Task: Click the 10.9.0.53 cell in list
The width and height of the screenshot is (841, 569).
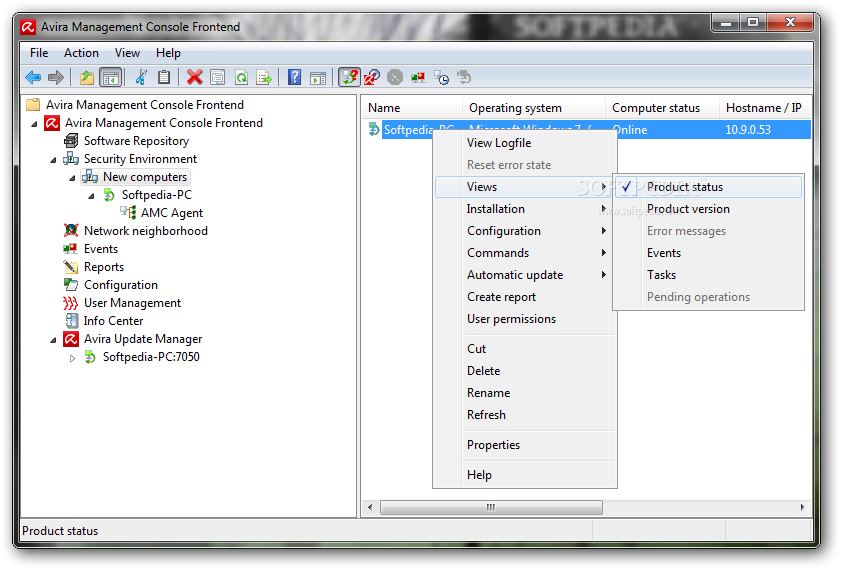Action: pos(748,130)
